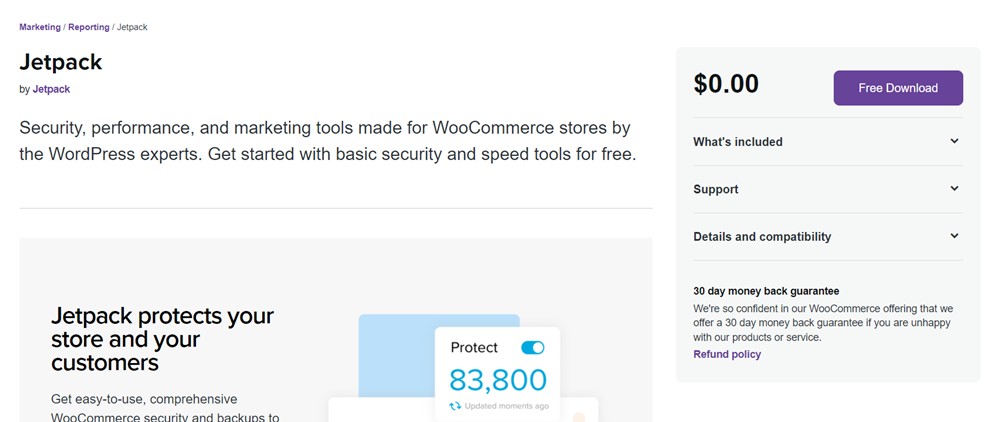Visit the Jetpack vendor link after 'by'
This screenshot has width=1000, height=422.
click(x=51, y=89)
